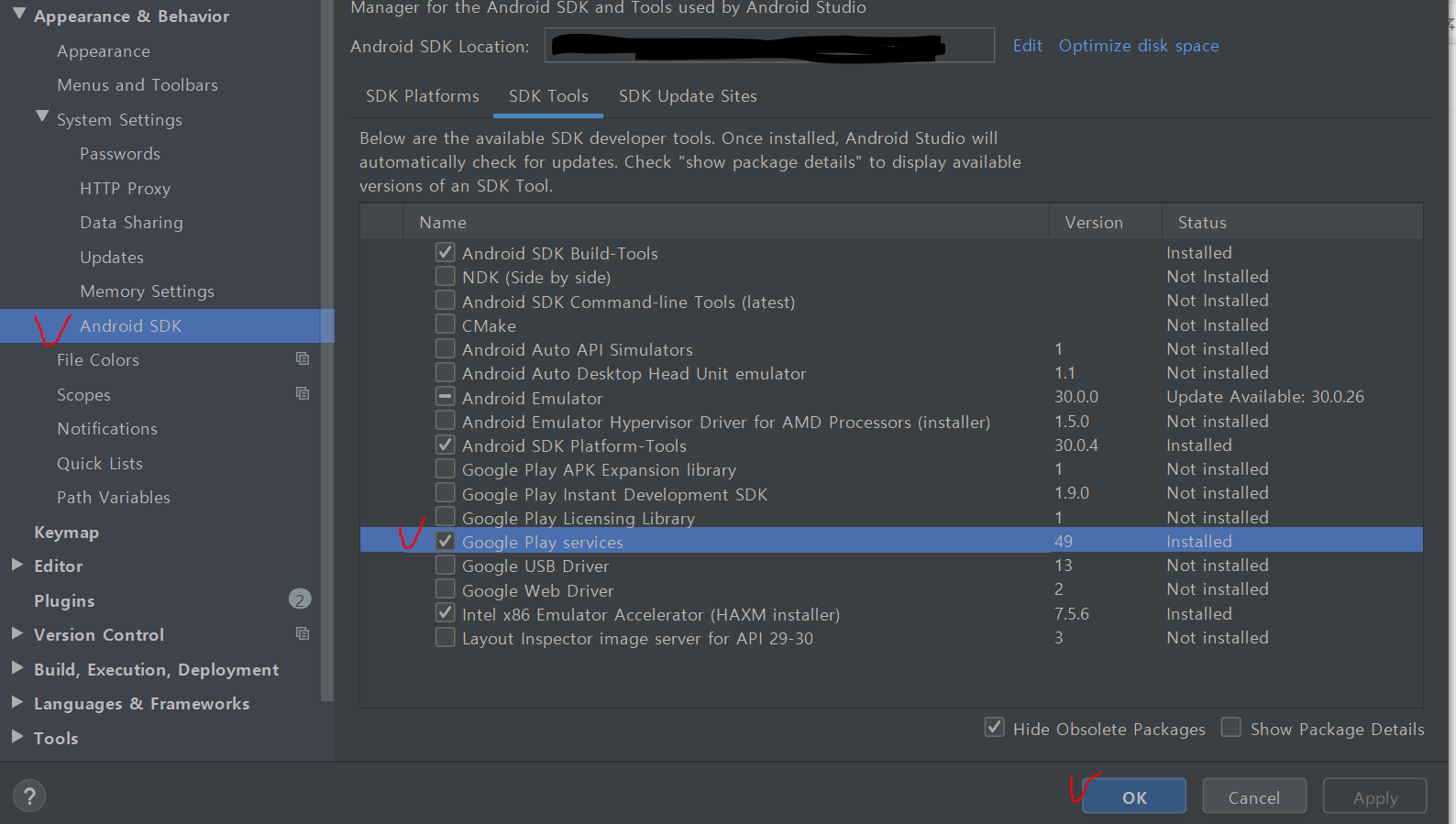Click 'Update Available: 30.0.26' status text
This screenshot has width=1456, height=824.
point(1265,397)
